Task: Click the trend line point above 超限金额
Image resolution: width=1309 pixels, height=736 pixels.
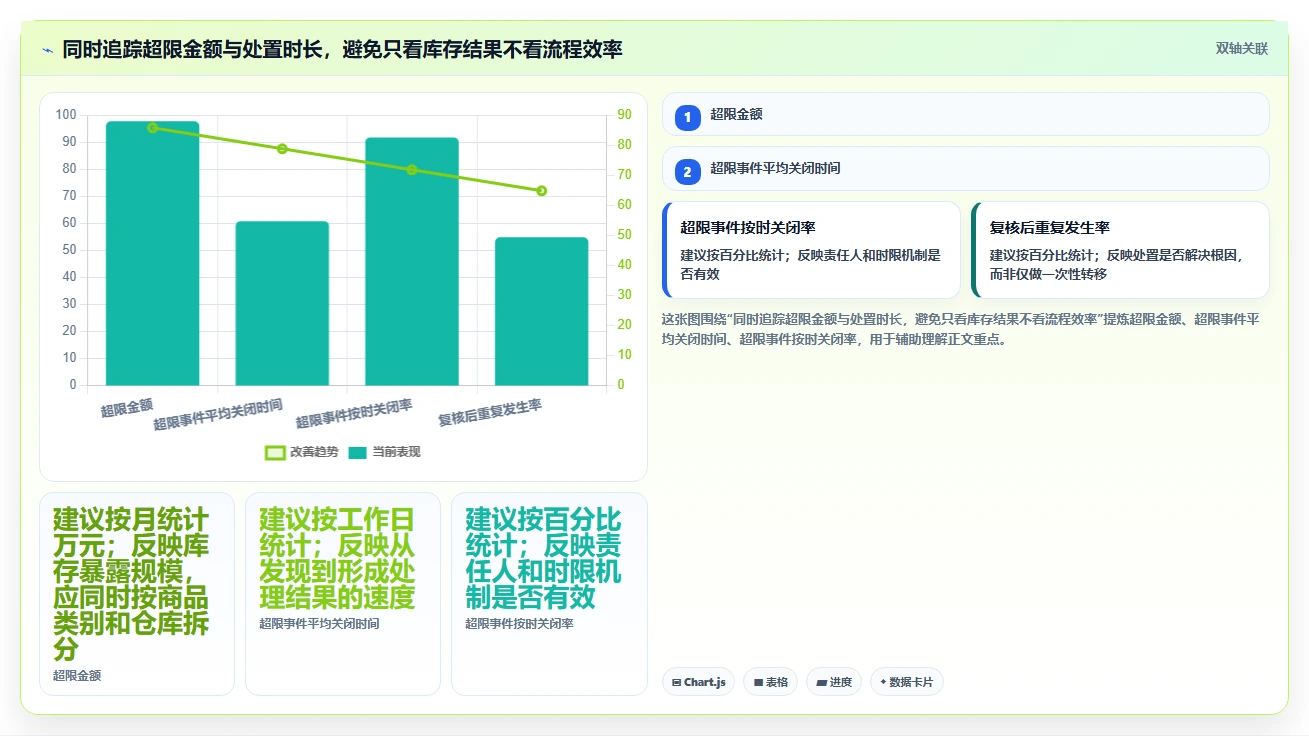Action: pos(152,128)
